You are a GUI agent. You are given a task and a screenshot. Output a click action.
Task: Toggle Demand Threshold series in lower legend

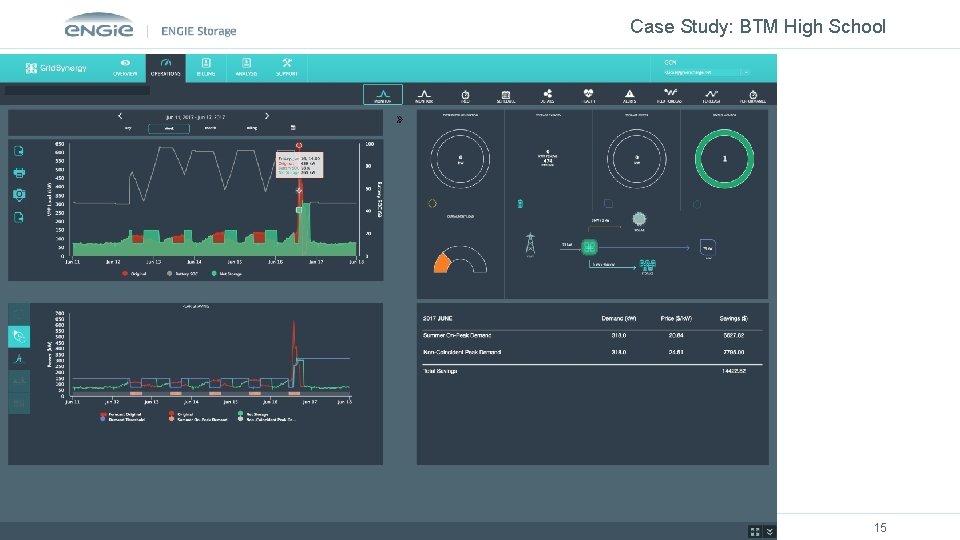pos(122,419)
